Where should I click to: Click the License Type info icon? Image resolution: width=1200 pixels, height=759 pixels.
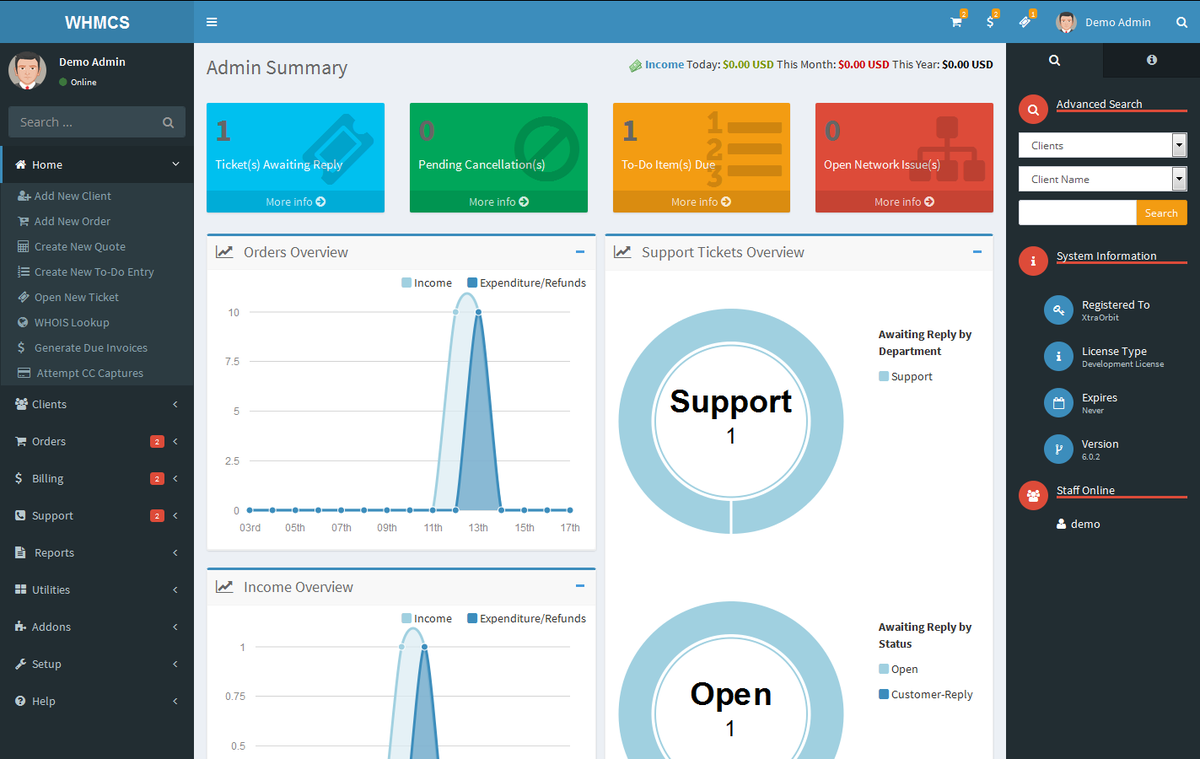[1058, 356]
